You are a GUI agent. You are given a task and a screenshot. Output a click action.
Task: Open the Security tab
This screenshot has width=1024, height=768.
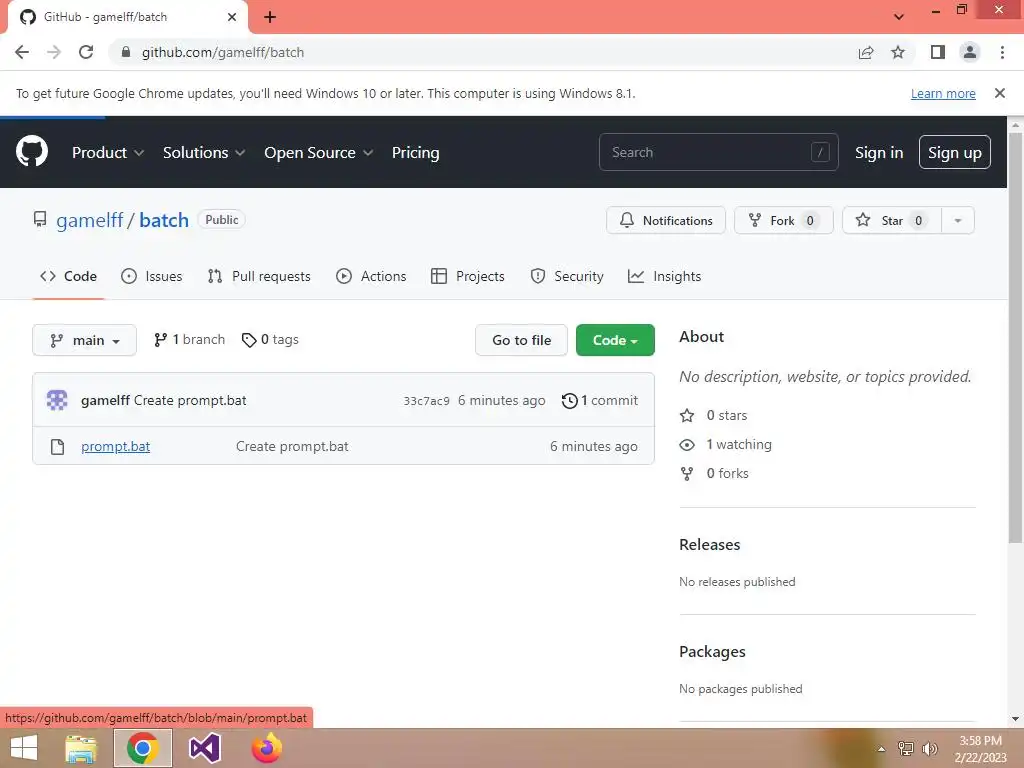click(x=567, y=276)
